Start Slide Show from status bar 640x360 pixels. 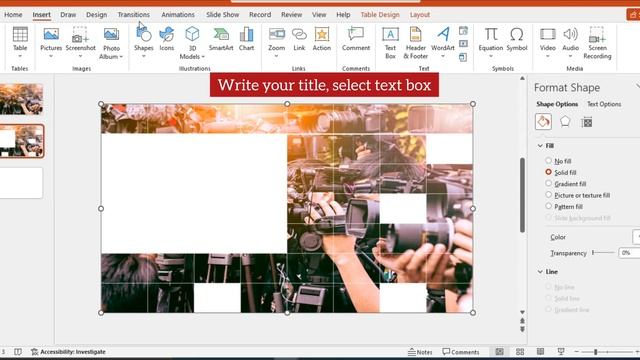click(561, 351)
